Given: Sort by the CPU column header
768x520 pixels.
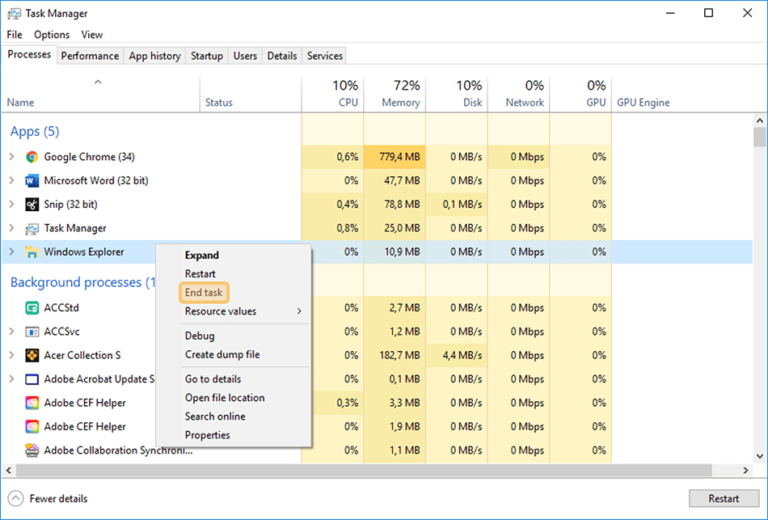Looking at the screenshot, I should [333, 95].
